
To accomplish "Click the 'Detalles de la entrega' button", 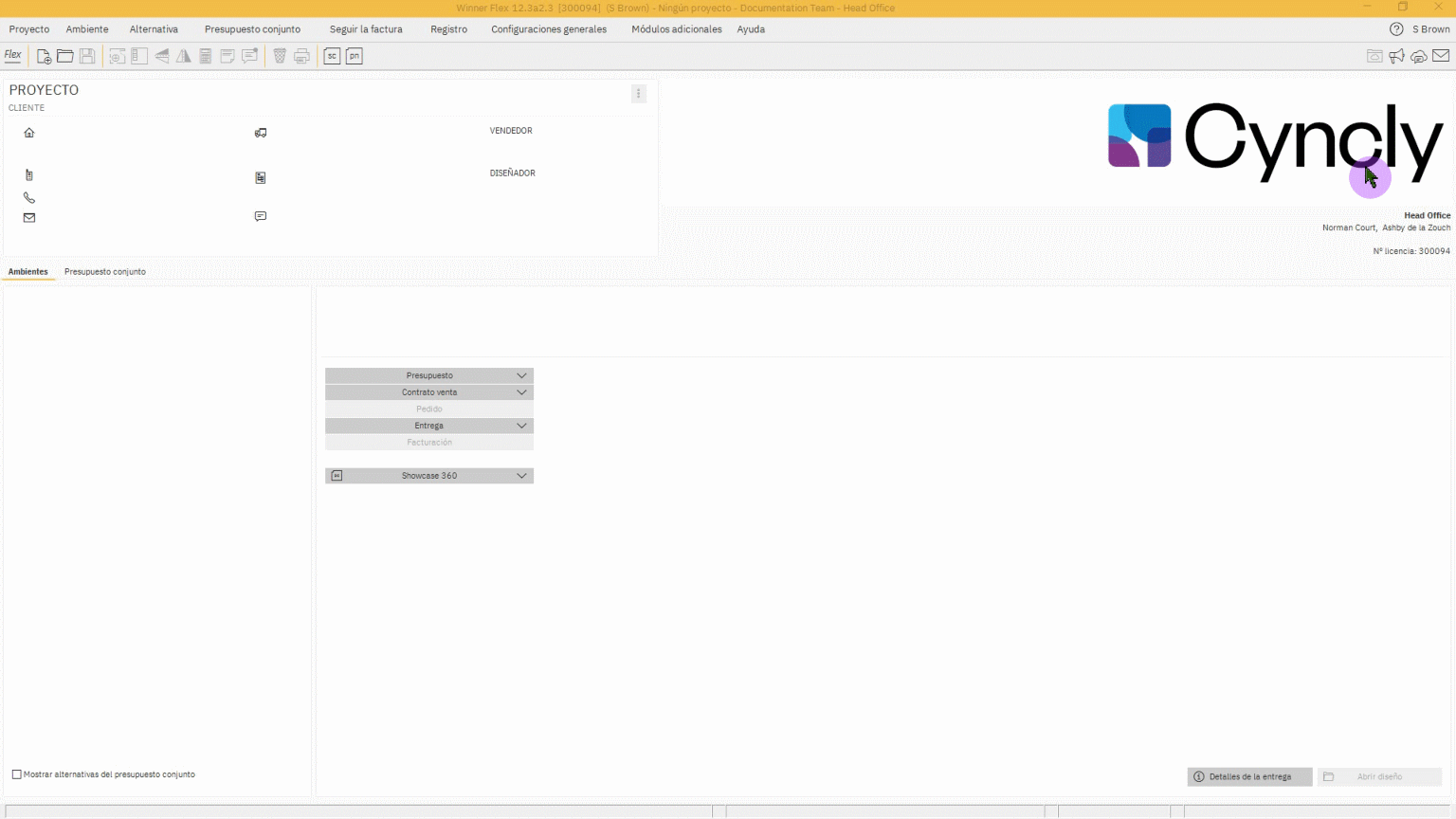I will coord(1249,776).
